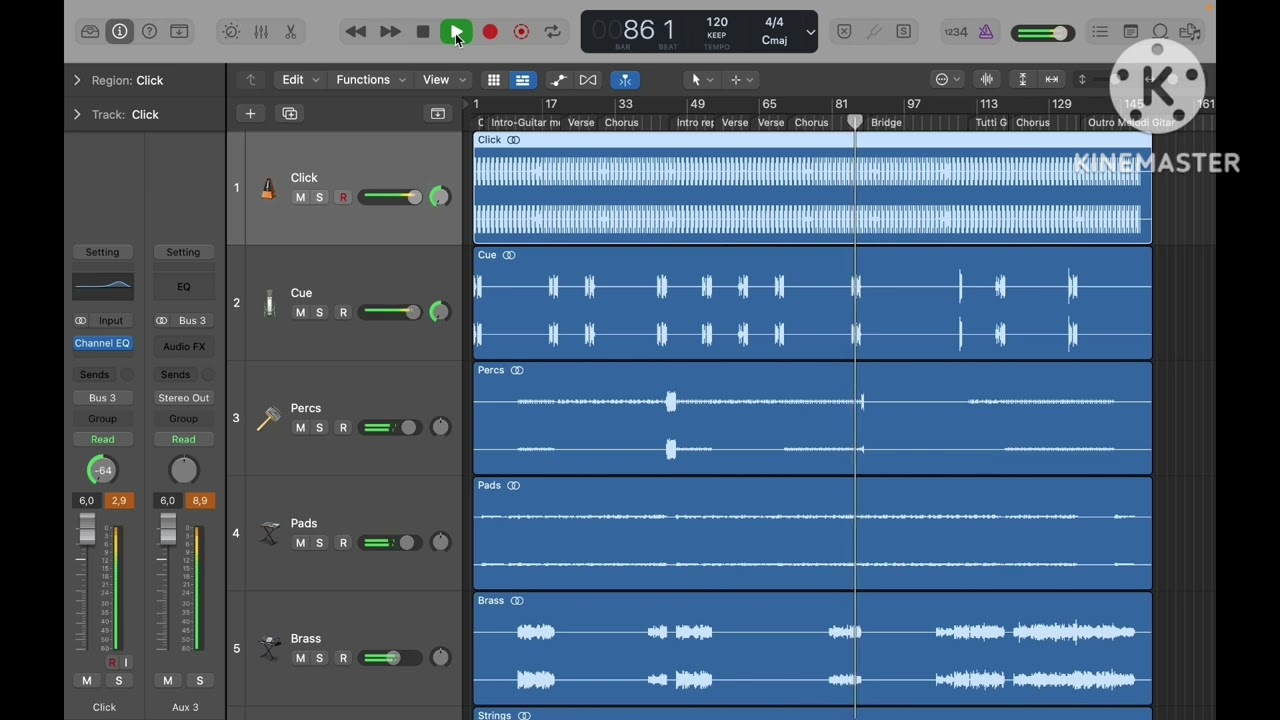Mute the Pads track
This screenshot has height=720, width=1280.
(x=300, y=543)
